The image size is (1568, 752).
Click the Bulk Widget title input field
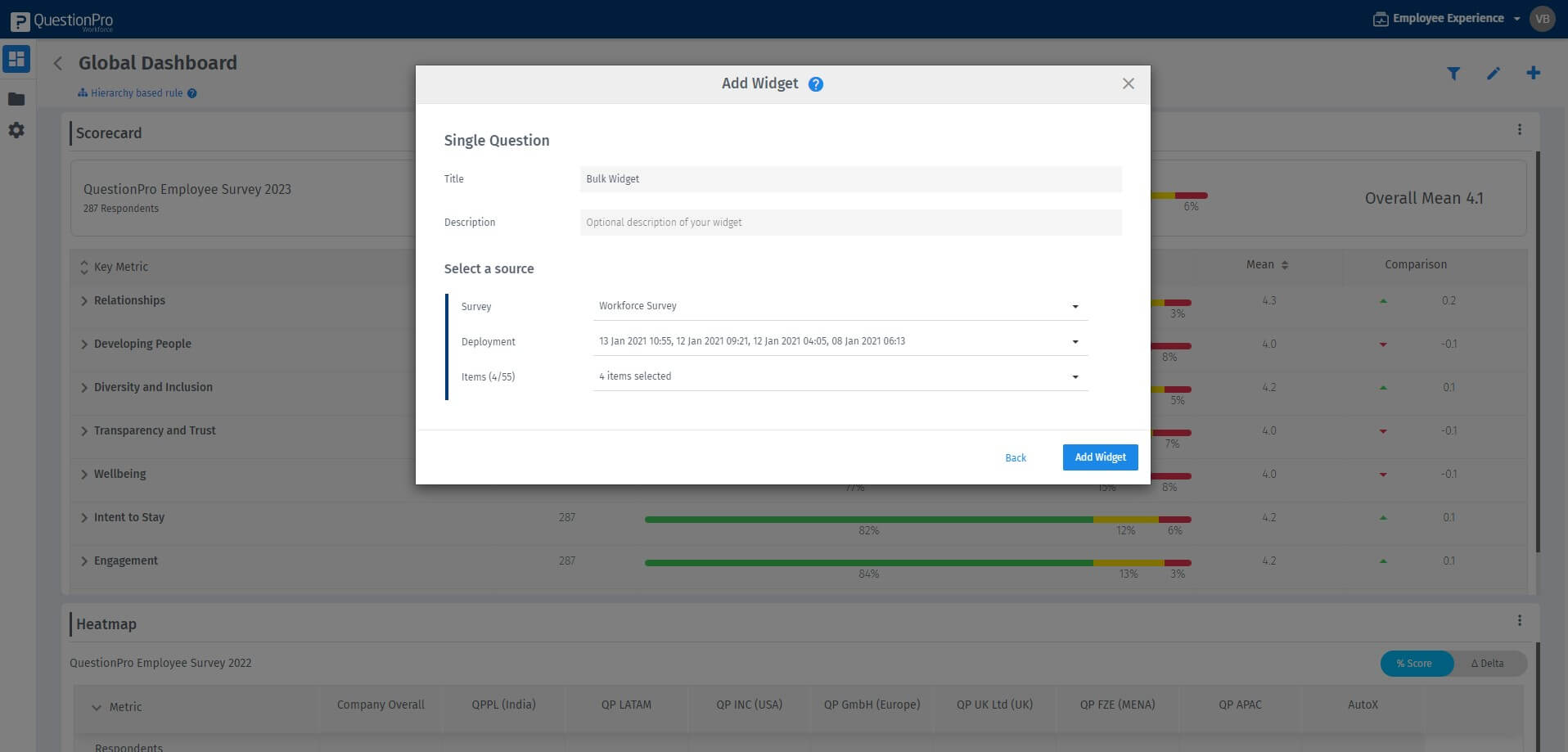[x=850, y=178]
